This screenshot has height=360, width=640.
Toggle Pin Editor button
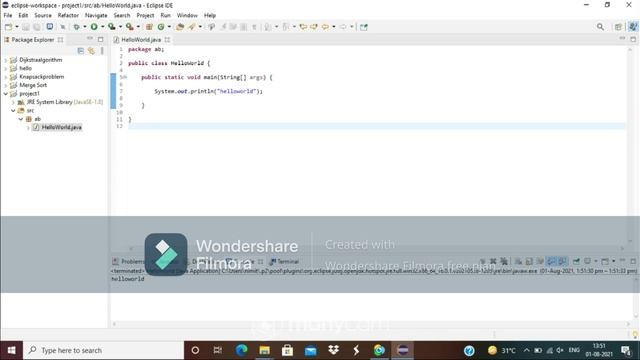click(x=364, y=27)
